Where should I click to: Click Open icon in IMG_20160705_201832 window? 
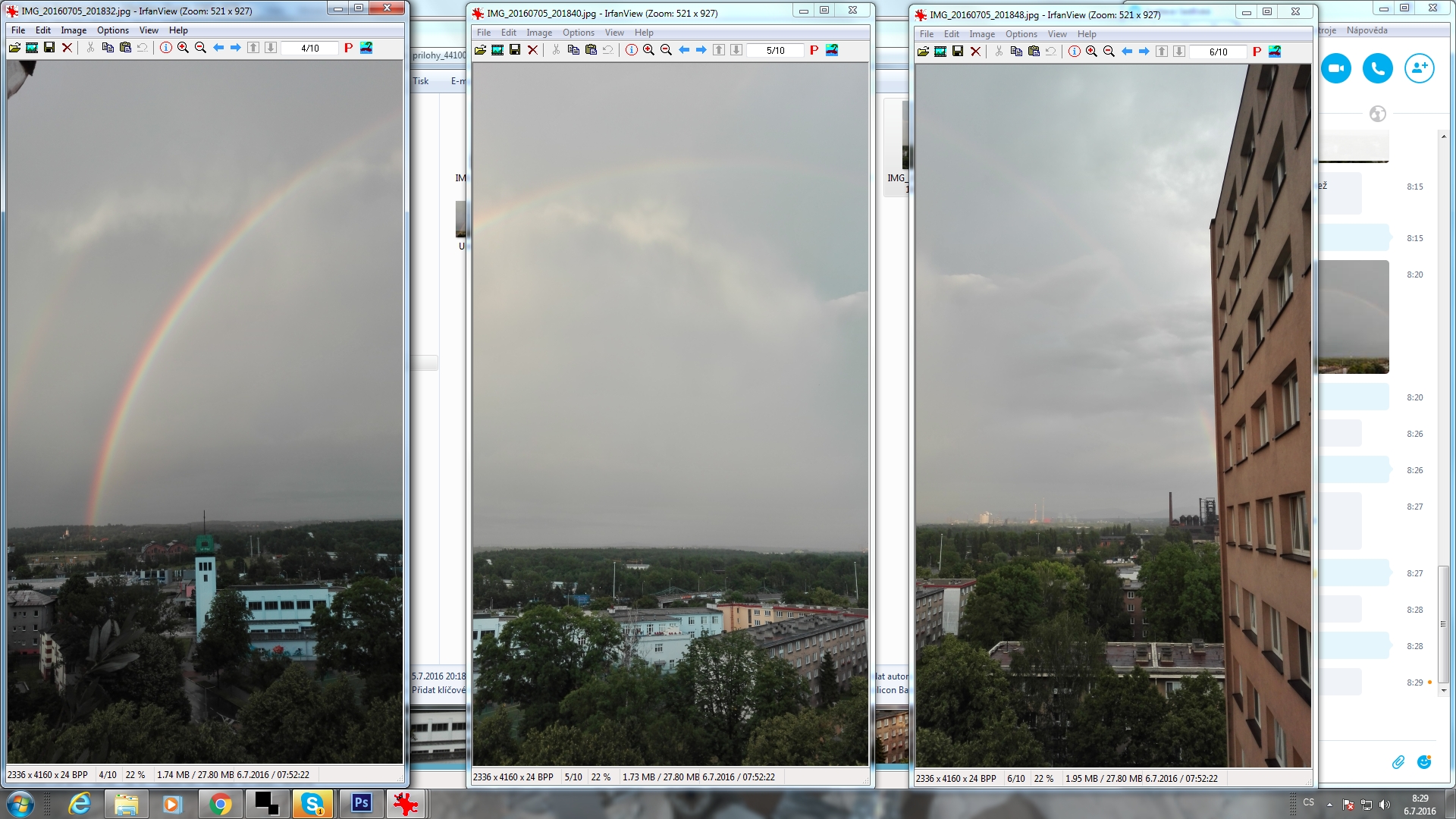point(14,48)
